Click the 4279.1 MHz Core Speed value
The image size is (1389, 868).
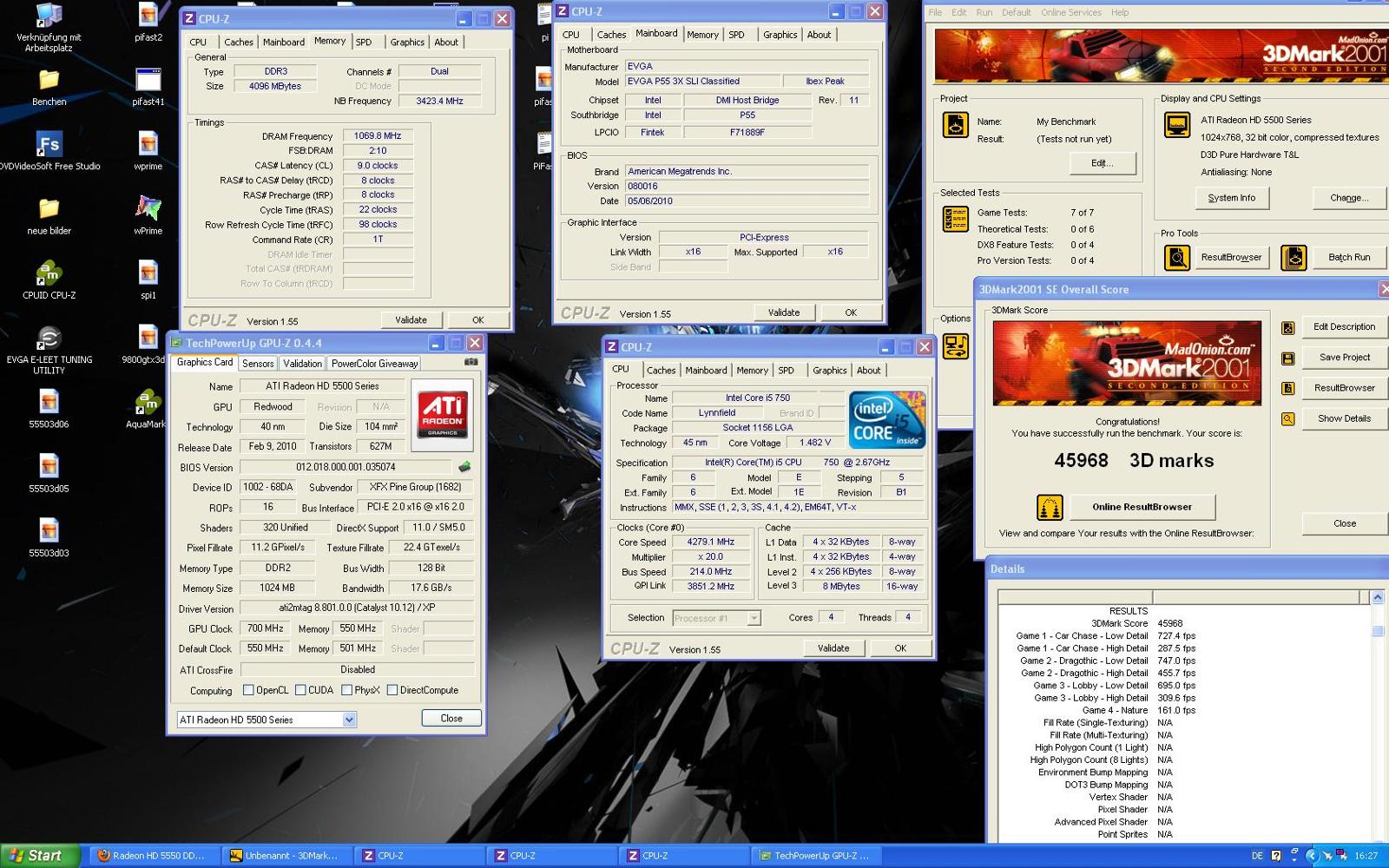pyautogui.click(x=711, y=542)
